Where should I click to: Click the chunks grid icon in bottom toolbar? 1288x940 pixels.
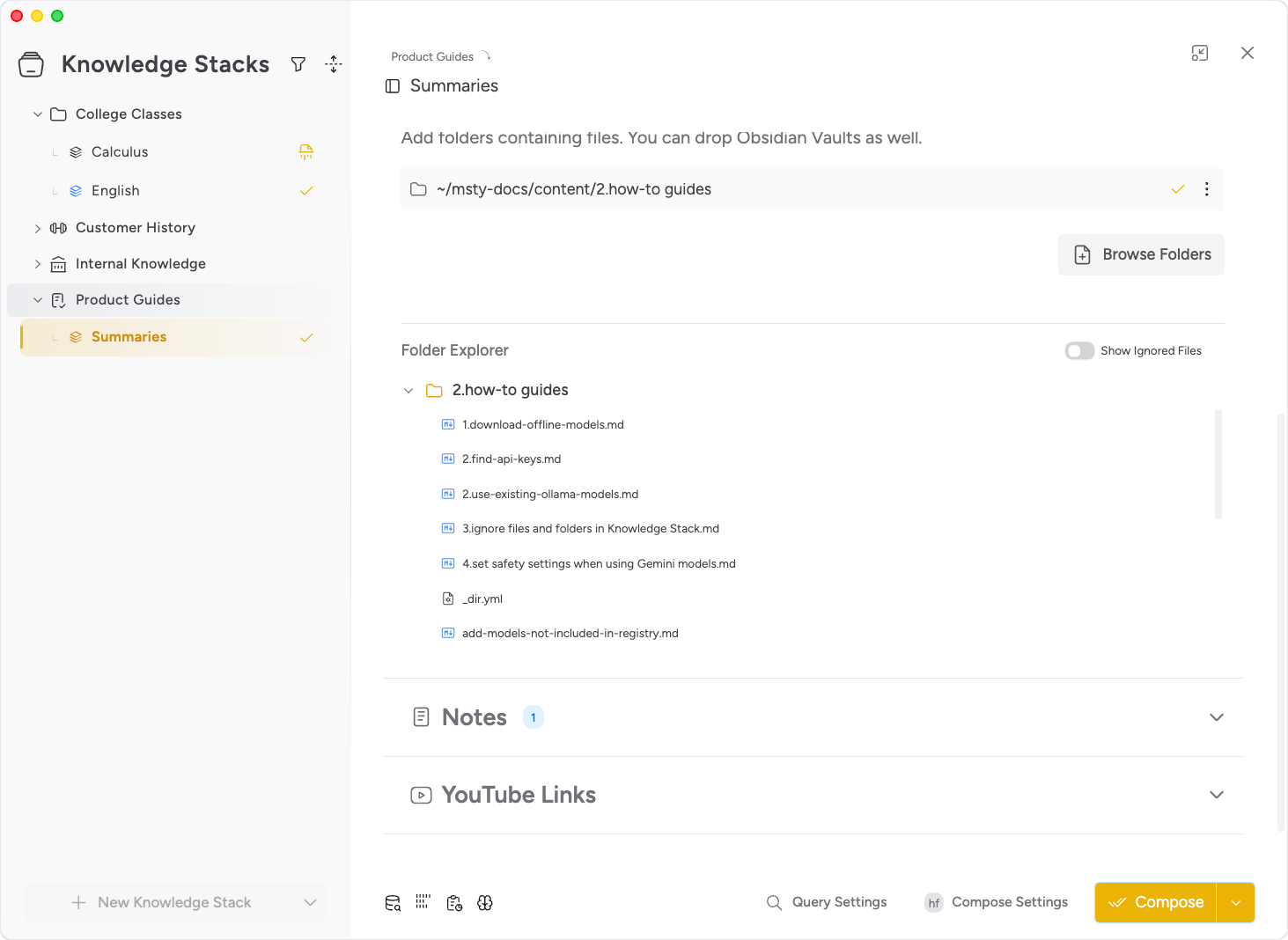coord(423,902)
